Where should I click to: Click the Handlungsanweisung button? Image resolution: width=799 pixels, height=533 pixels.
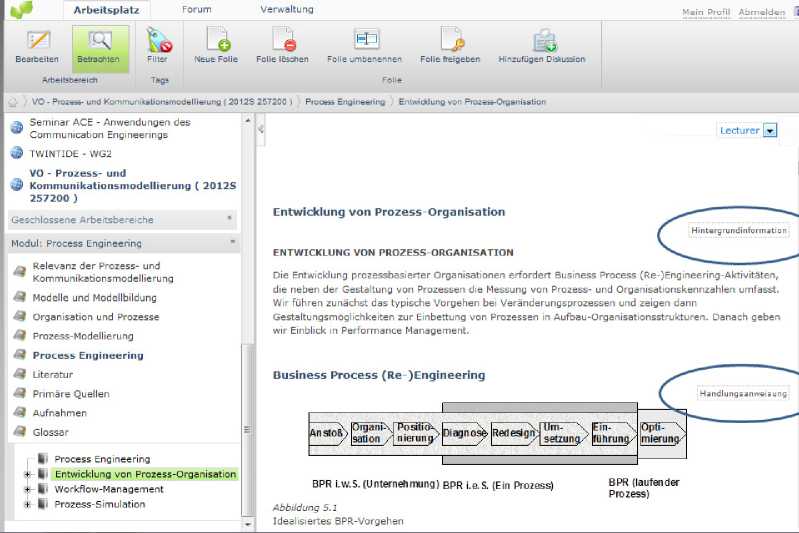pos(743,393)
